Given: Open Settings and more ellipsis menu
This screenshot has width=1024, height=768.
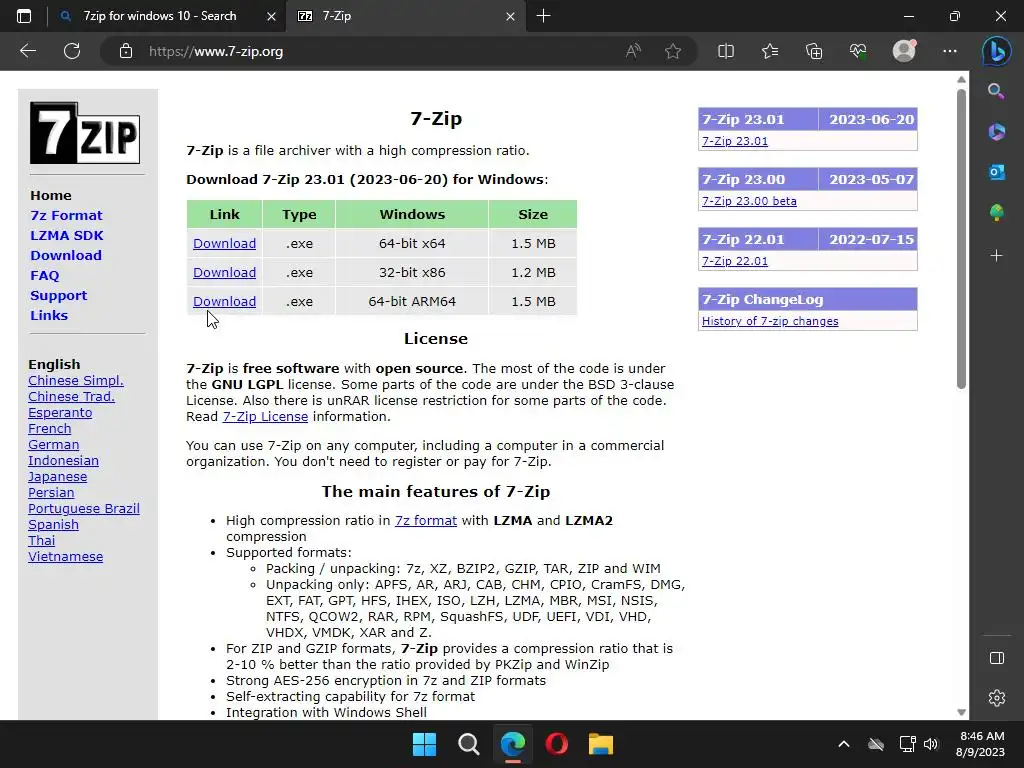Looking at the screenshot, I should pyautogui.click(x=950, y=51).
